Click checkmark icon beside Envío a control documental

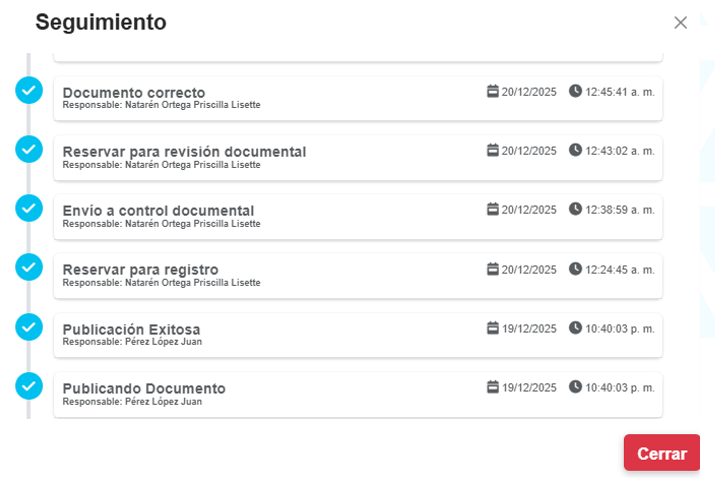tap(29, 208)
